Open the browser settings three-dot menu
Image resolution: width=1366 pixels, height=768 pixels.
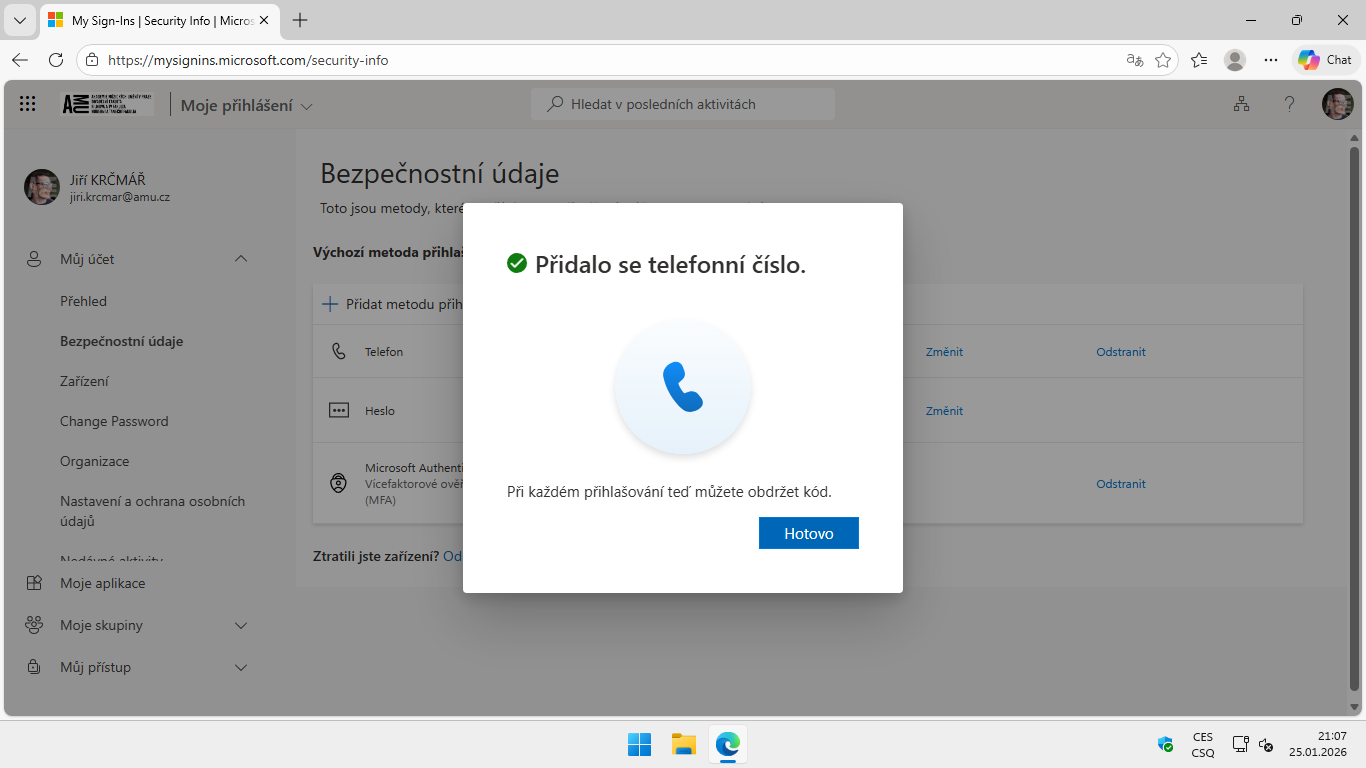pyautogui.click(x=1271, y=59)
